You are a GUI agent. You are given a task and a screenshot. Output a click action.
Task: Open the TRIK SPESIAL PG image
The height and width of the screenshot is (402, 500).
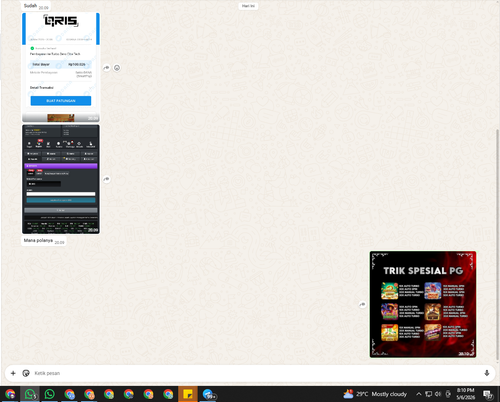[423, 304]
